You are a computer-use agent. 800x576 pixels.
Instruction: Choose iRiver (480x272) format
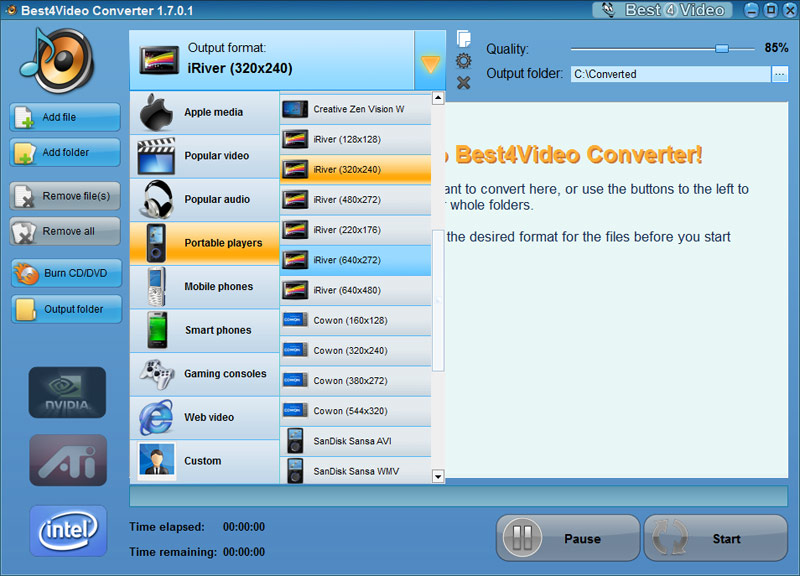(356, 199)
